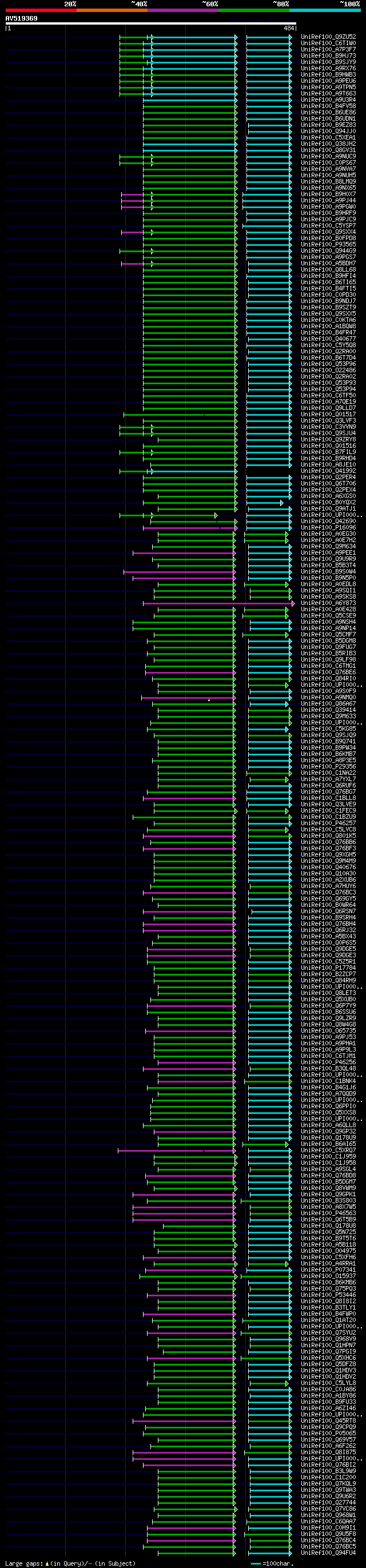
Task: Select the UniRef100_C6QAA7 label
Action: click(x=328, y=1521)
